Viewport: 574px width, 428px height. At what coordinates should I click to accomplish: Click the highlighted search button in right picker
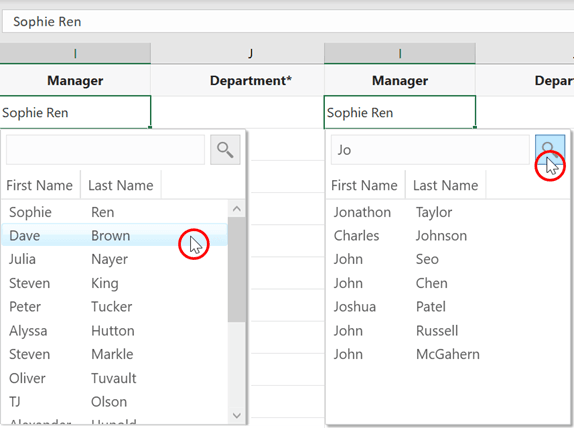(550, 149)
